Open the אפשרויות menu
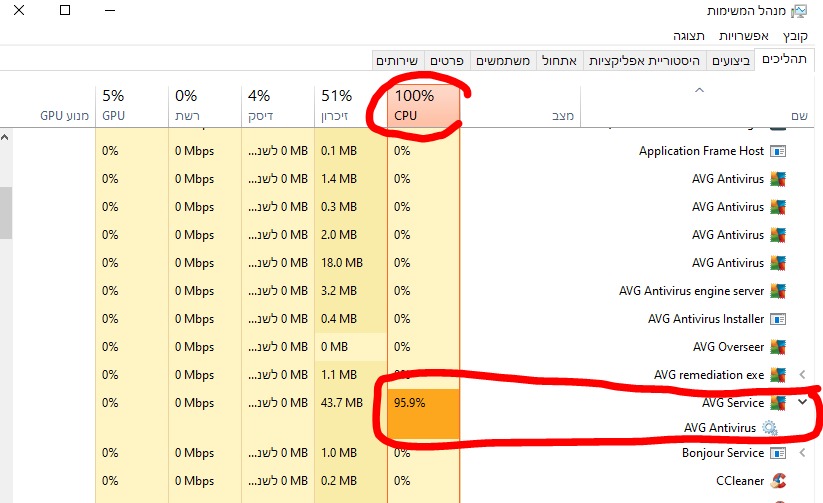This screenshot has width=823, height=503. [744, 36]
